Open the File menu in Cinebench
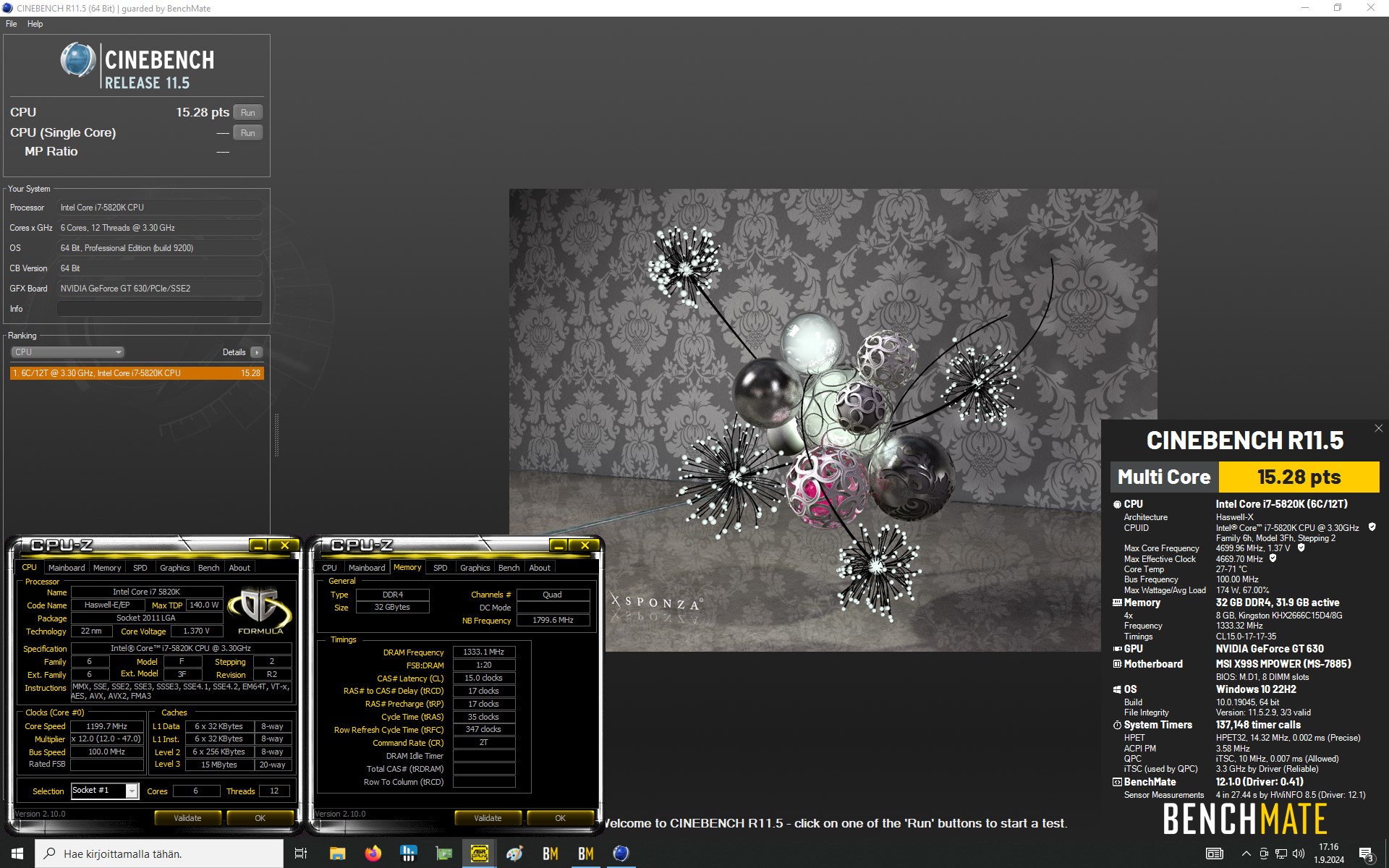The width and height of the screenshot is (1389, 868). 12,24
